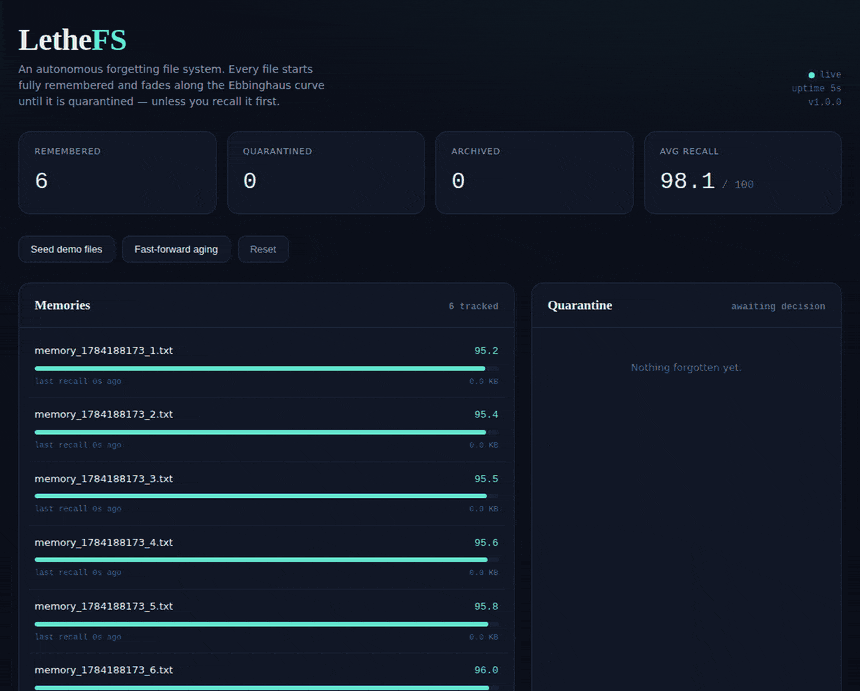Click the live status indicator dot
Viewport: 860px width, 691px height.
(x=812, y=75)
